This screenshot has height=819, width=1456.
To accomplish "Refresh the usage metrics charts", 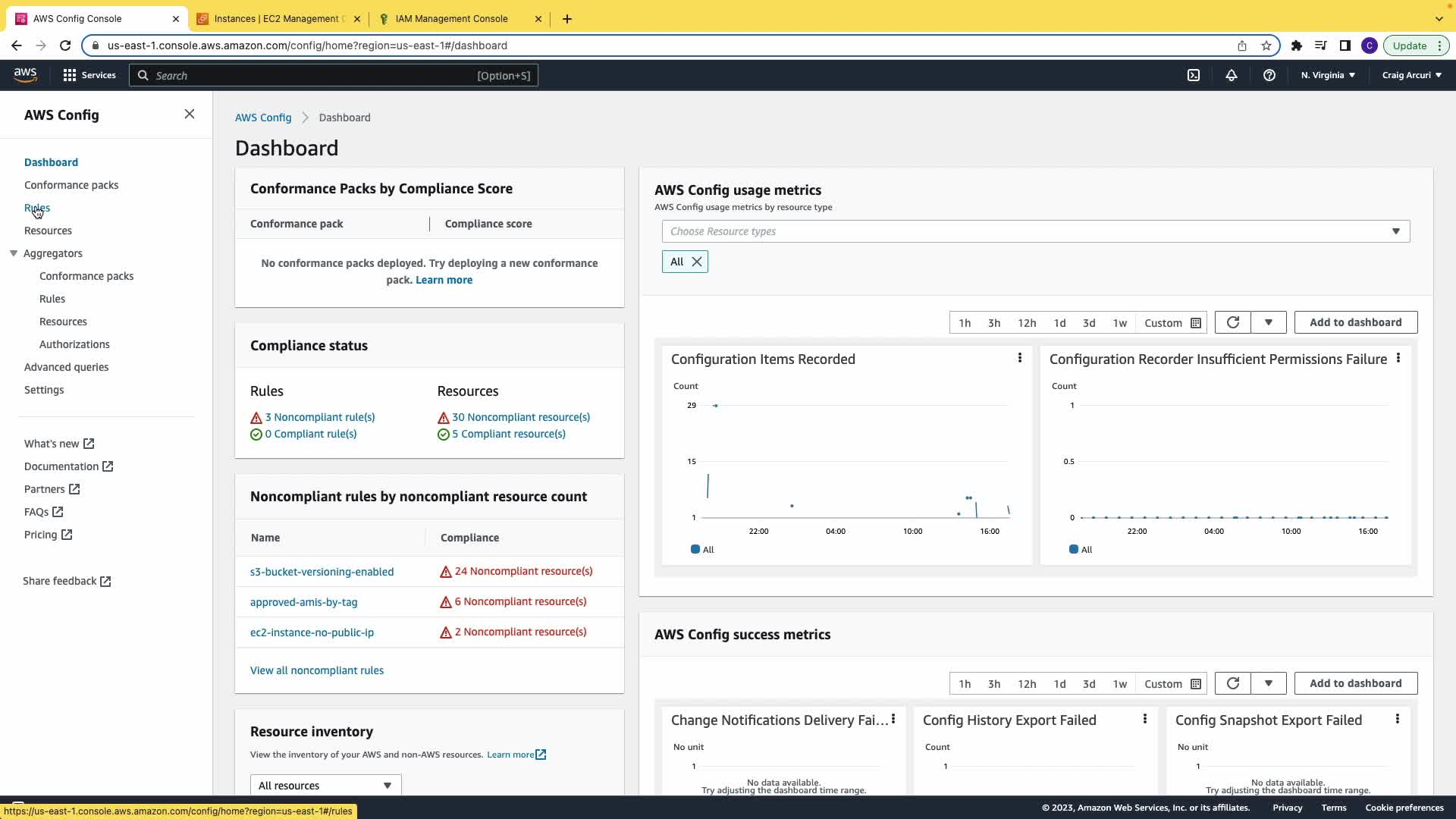I will 1232,322.
